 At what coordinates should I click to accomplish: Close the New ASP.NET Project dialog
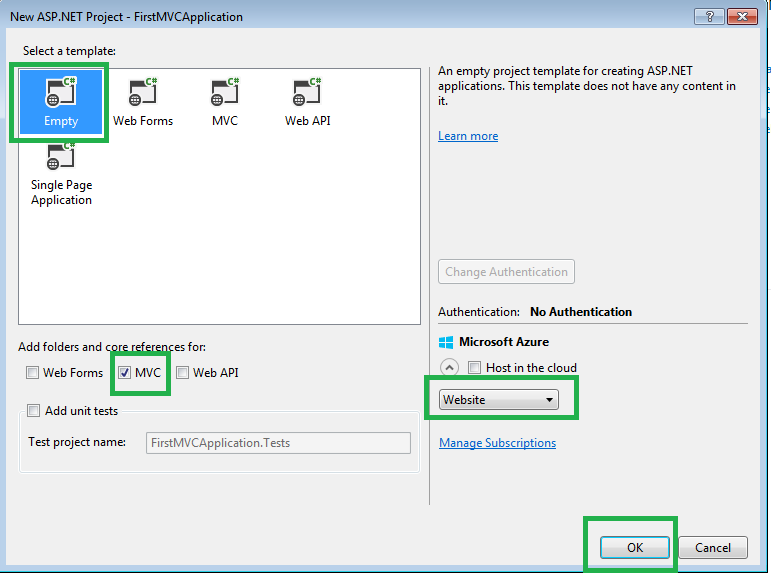pos(741,17)
